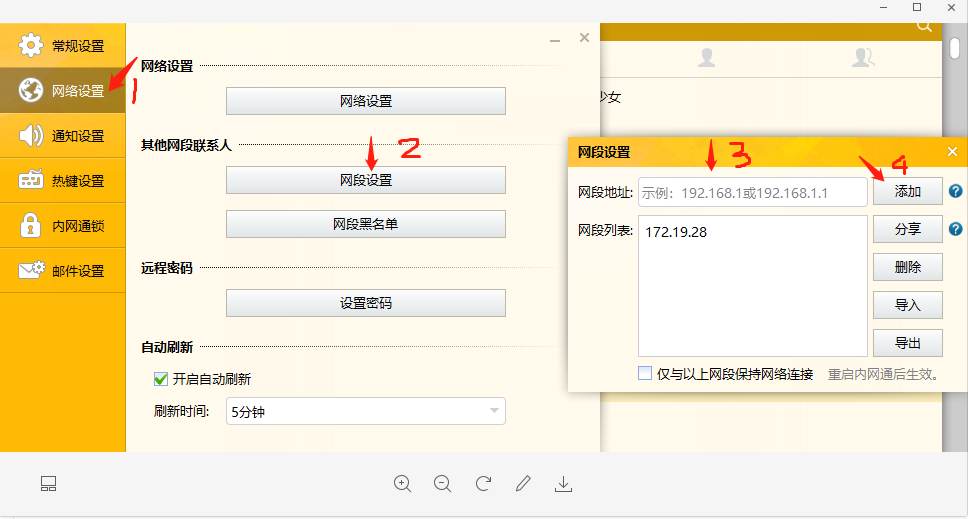Open the single contact icon tab
968x519 pixels.
pyautogui.click(x=706, y=58)
